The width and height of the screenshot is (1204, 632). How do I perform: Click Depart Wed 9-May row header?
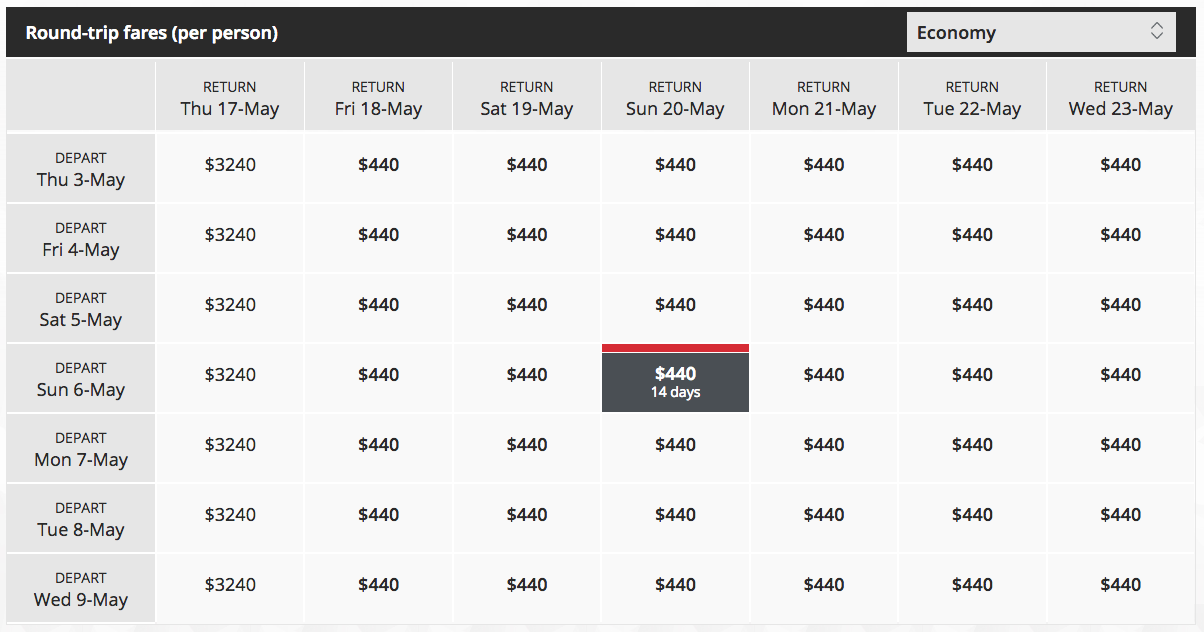(81, 588)
